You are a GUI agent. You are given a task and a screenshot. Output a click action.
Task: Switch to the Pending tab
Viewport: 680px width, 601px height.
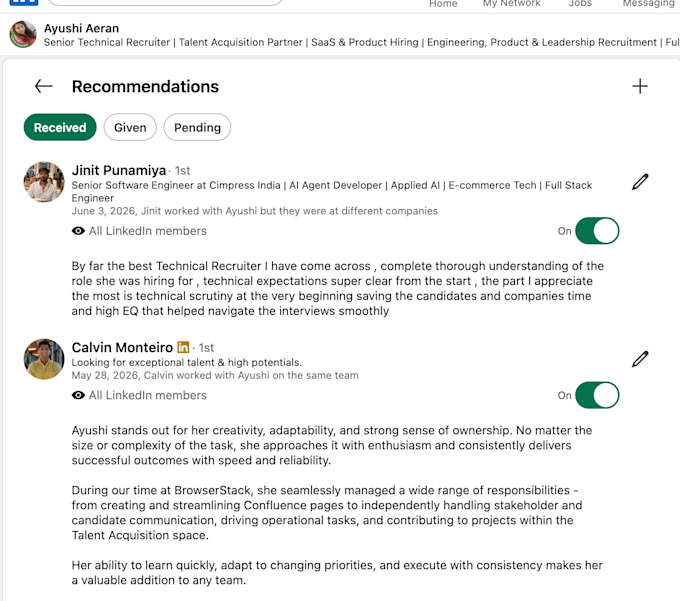pyautogui.click(x=197, y=127)
